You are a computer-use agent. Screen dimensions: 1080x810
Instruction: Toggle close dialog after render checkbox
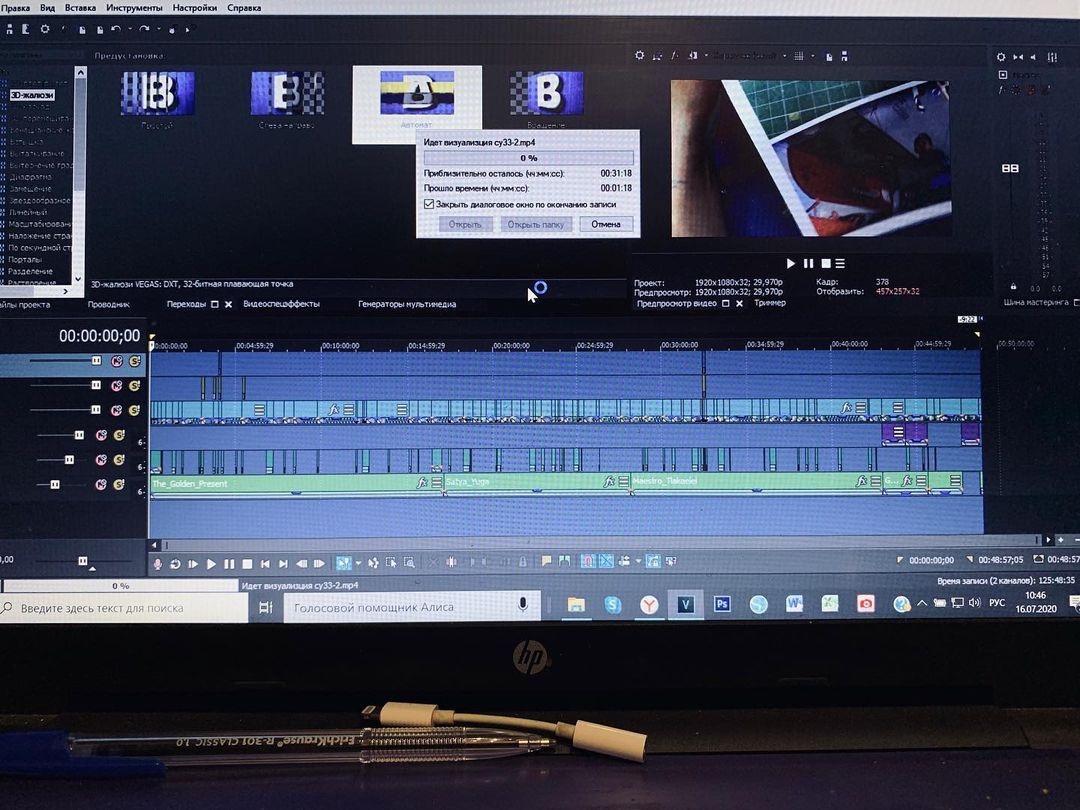(x=428, y=205)
